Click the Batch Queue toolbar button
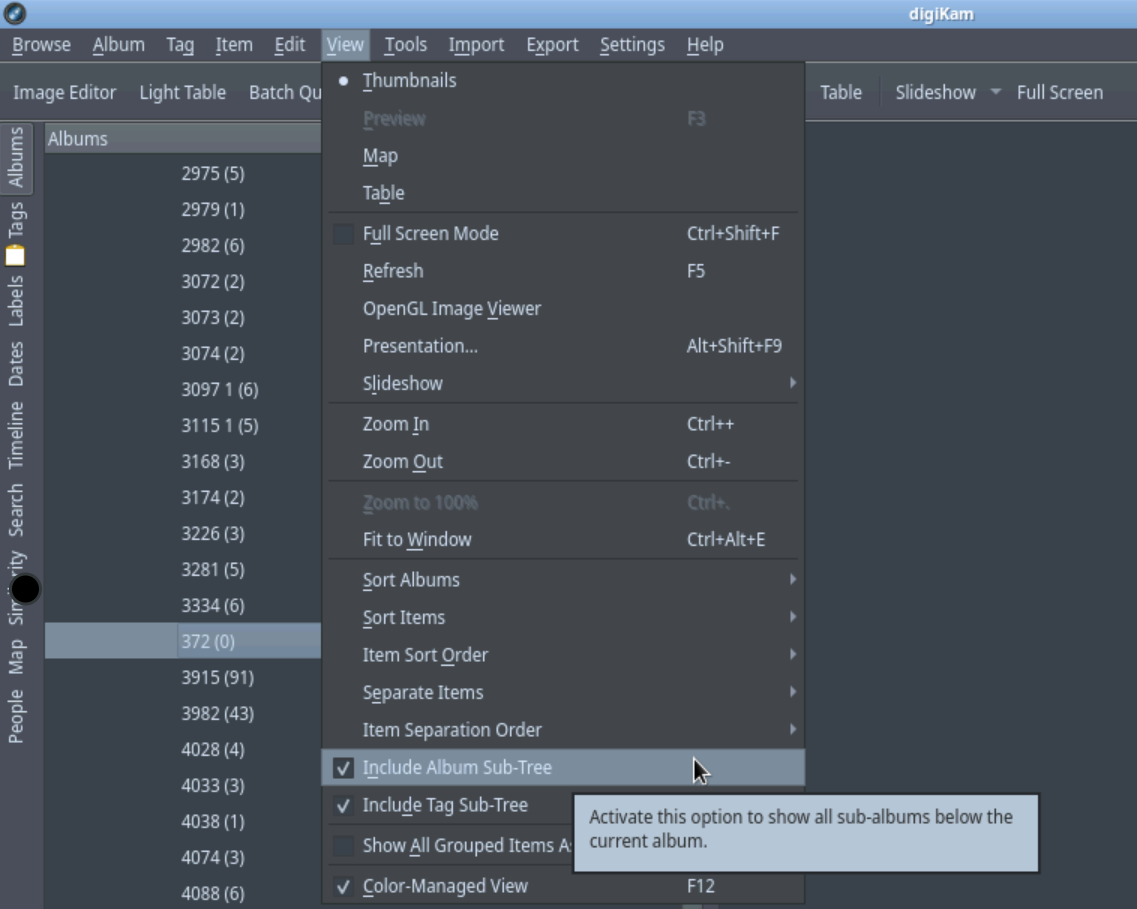Screen dimensions: 1137x909 (285, 92)
